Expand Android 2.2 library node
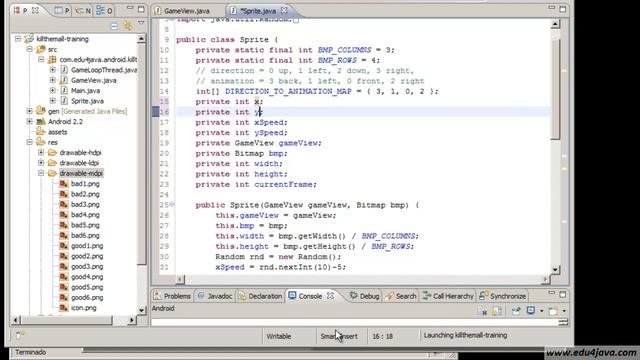Image resolution: width=640 pixels, height=360 pixels. (29, 121)
